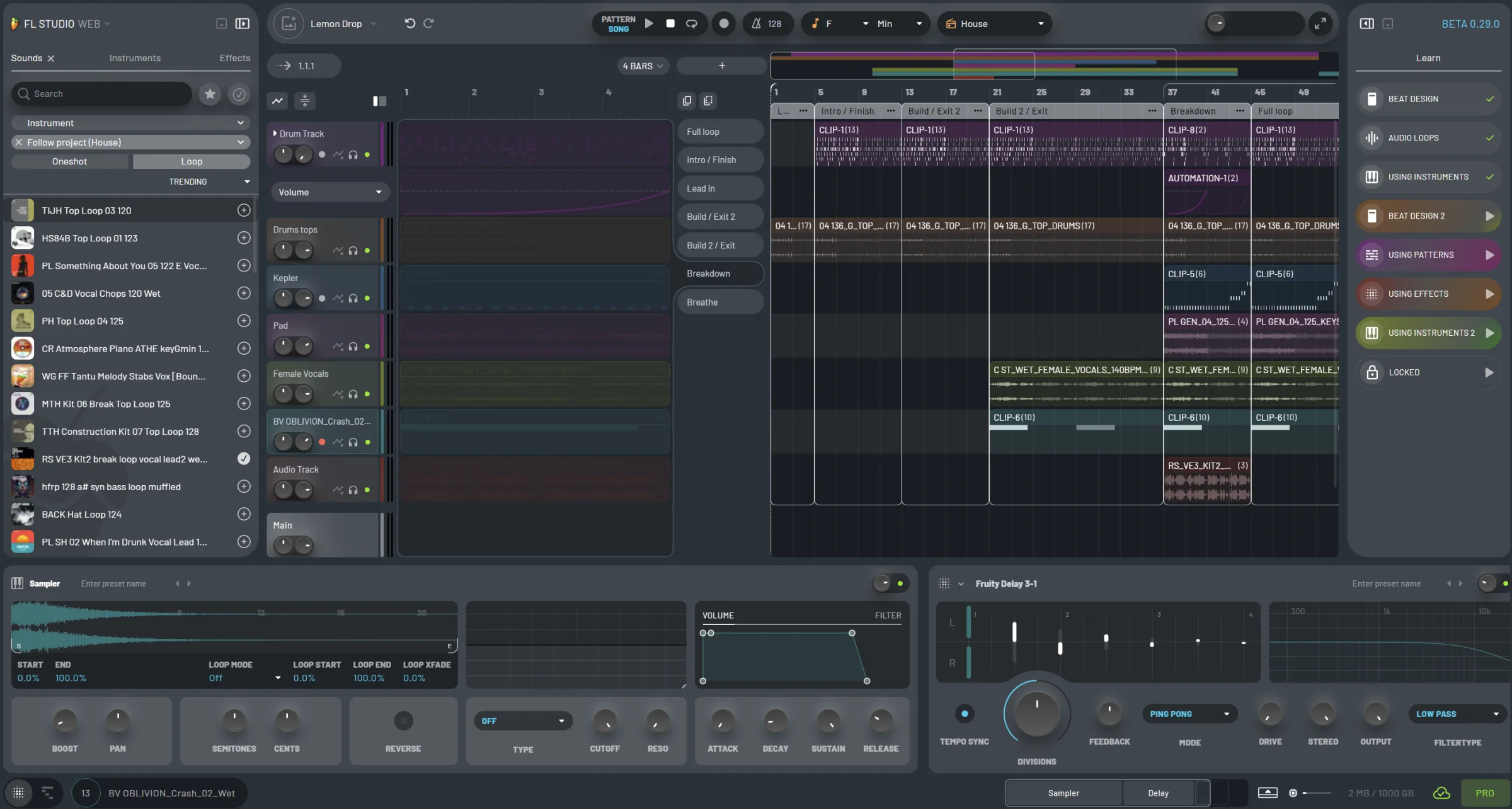Click the copy pattern icon above Full loop
Image resolution: width=1512 pixels, height=809 pixels.
coord(687,101)
